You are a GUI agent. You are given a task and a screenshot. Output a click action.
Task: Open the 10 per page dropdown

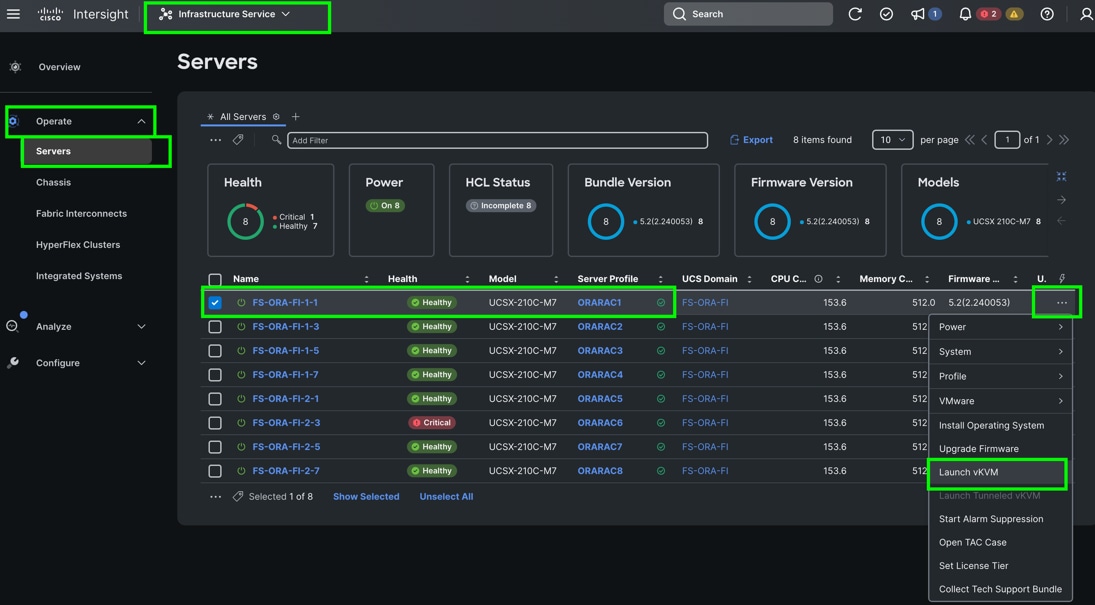891,140
